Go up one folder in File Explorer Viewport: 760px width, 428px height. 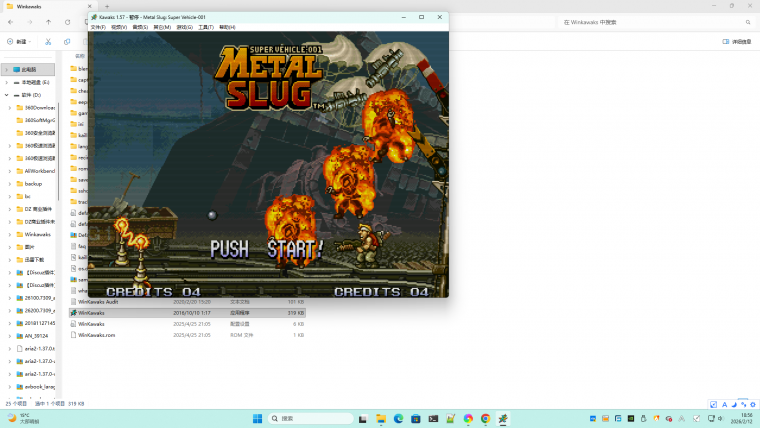pos(48,22)
